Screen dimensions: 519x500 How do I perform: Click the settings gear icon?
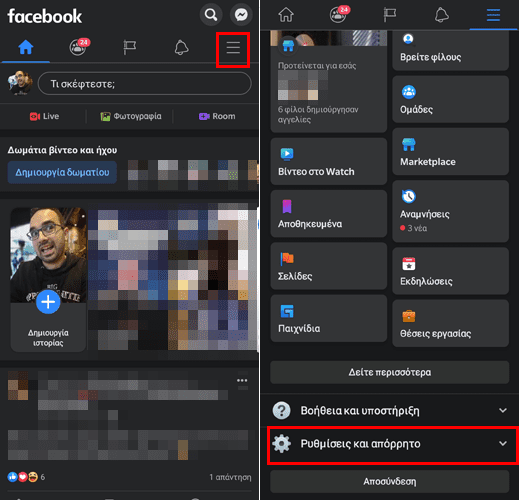tap(282, 444)
